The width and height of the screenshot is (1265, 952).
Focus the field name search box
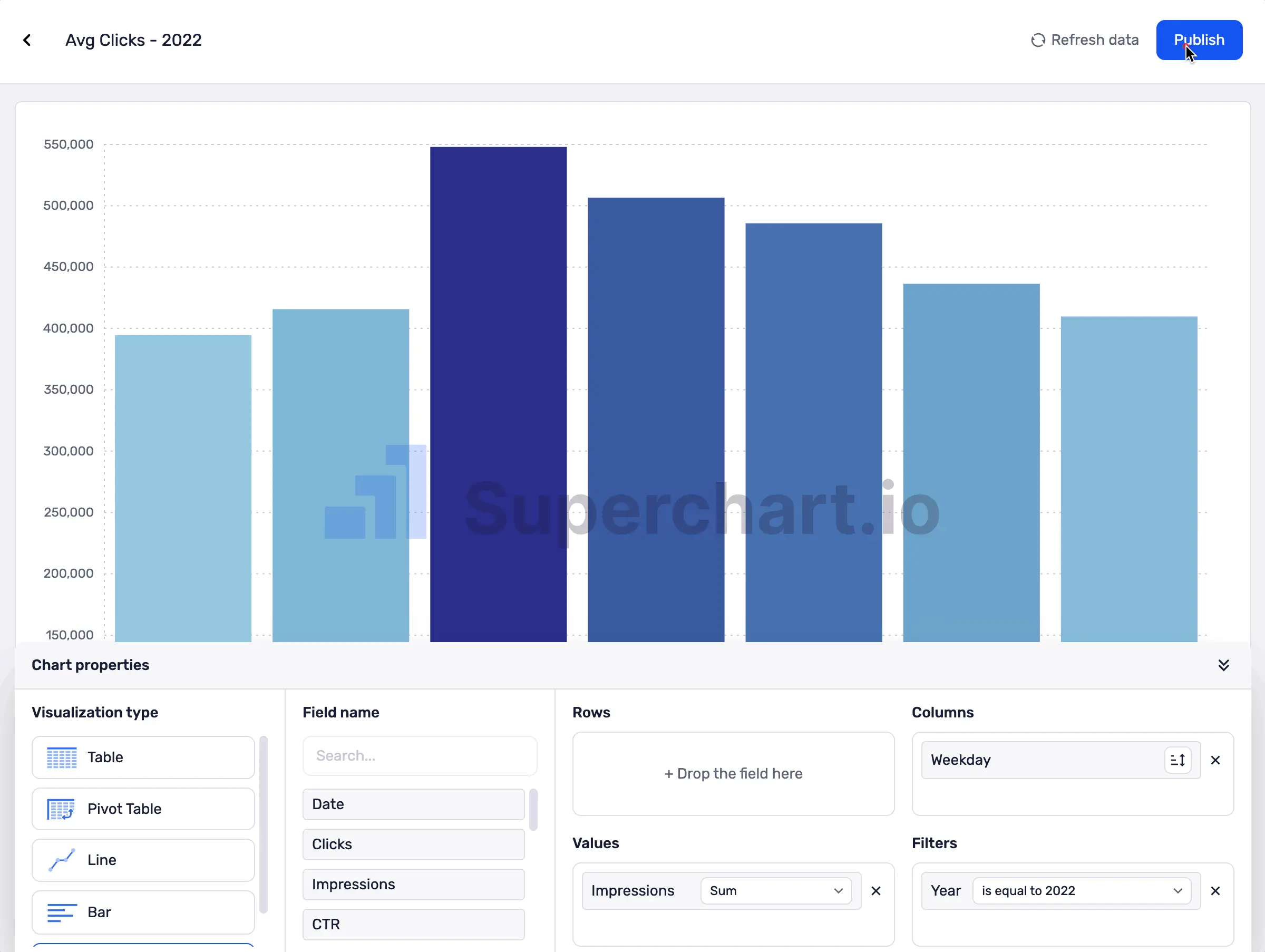[x=420, y=756]
